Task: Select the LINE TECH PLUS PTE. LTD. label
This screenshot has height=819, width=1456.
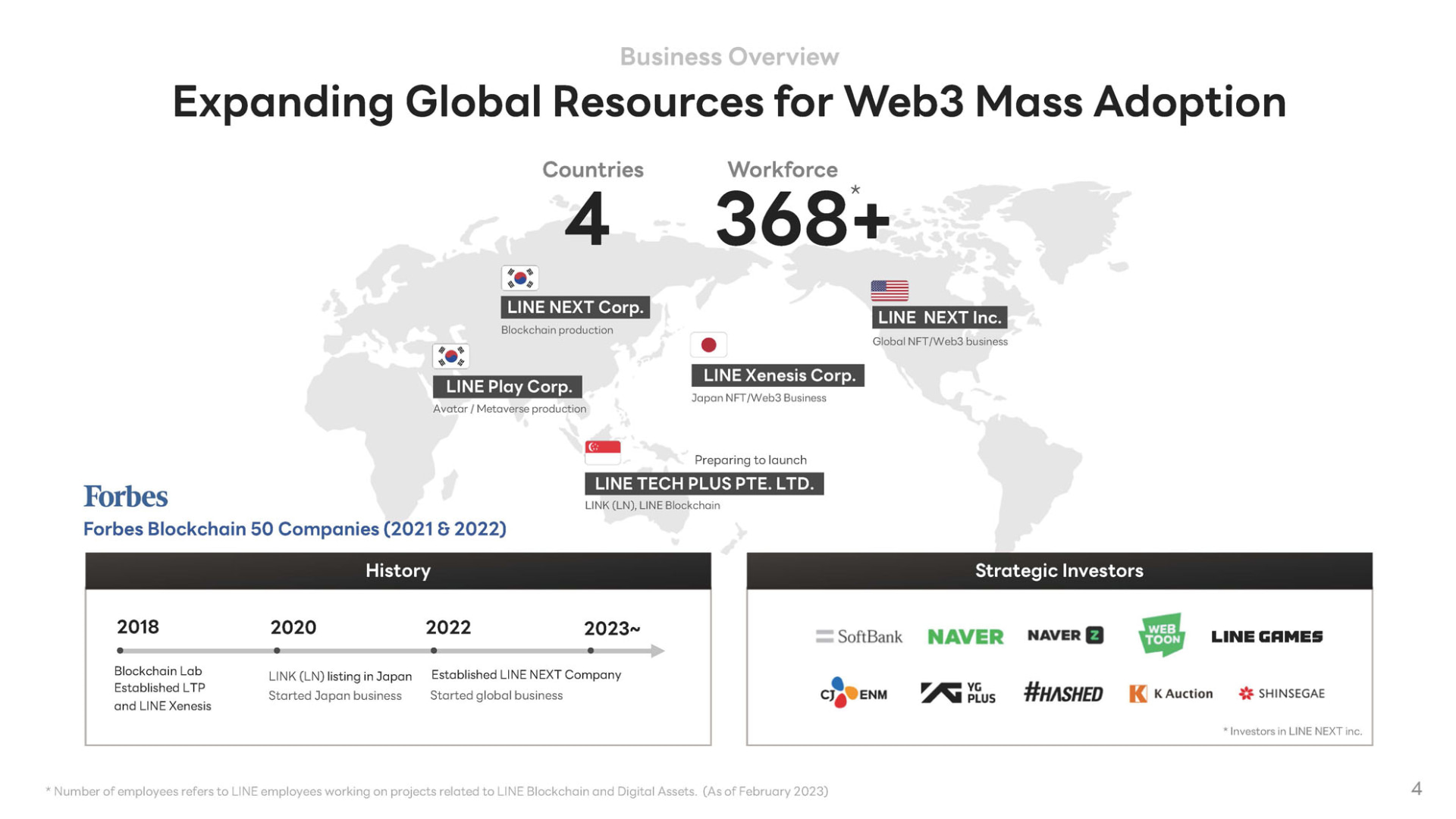Action: coord(704,484)
